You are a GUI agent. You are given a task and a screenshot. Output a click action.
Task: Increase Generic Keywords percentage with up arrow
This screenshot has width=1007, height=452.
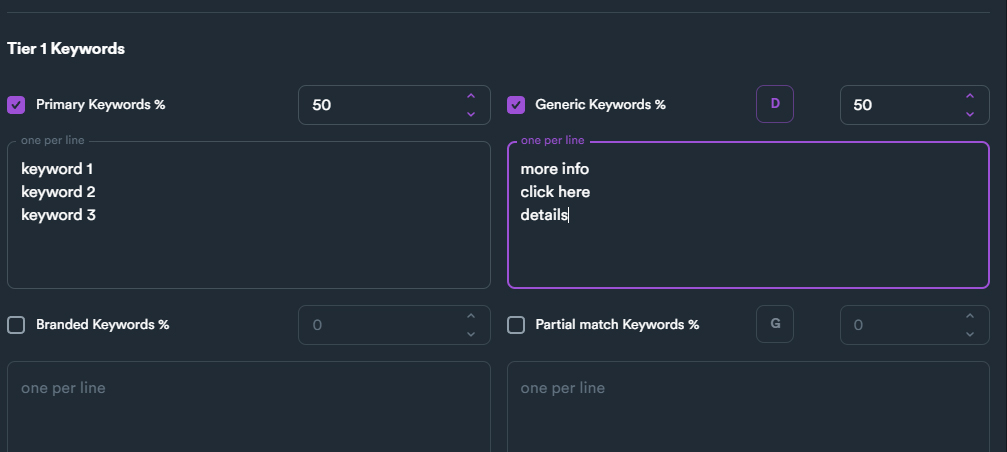pyautogui.click(x=969, y=96)
